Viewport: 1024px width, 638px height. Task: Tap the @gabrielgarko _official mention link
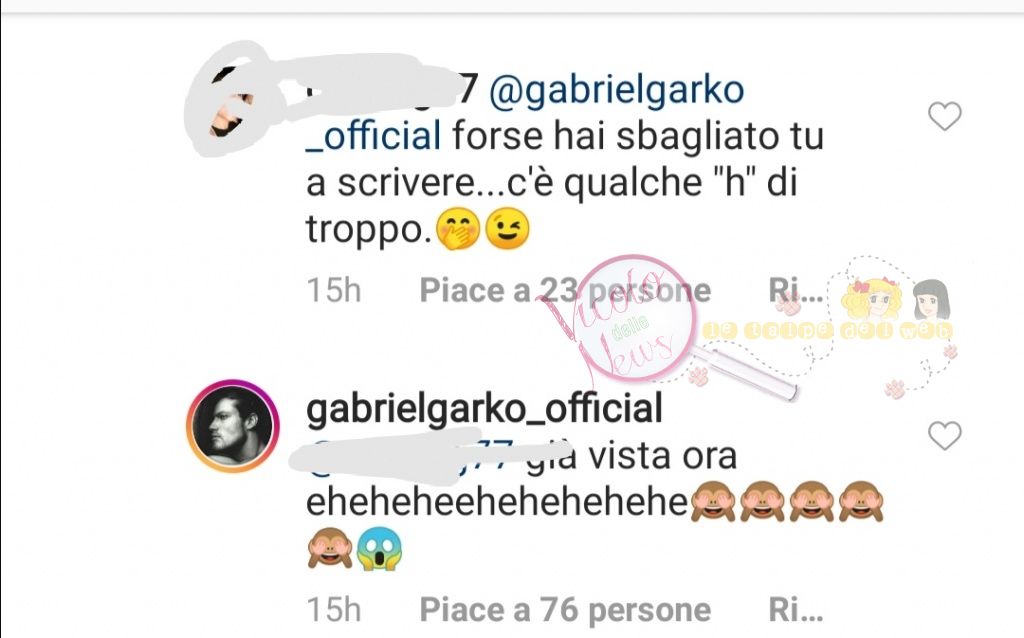pos(525,112)
